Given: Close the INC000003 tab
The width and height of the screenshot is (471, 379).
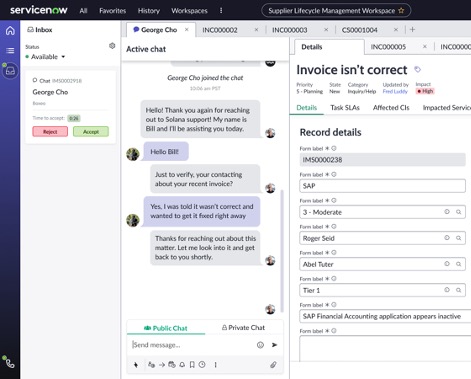Looking at the screenshot, I should (x=326, y=30).
